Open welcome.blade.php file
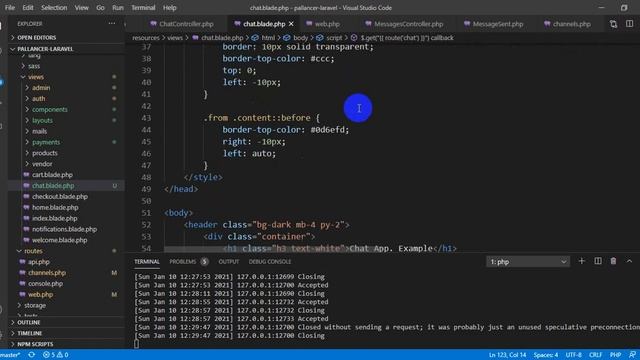This screenshot has height=360, width=640. (59, 240)
